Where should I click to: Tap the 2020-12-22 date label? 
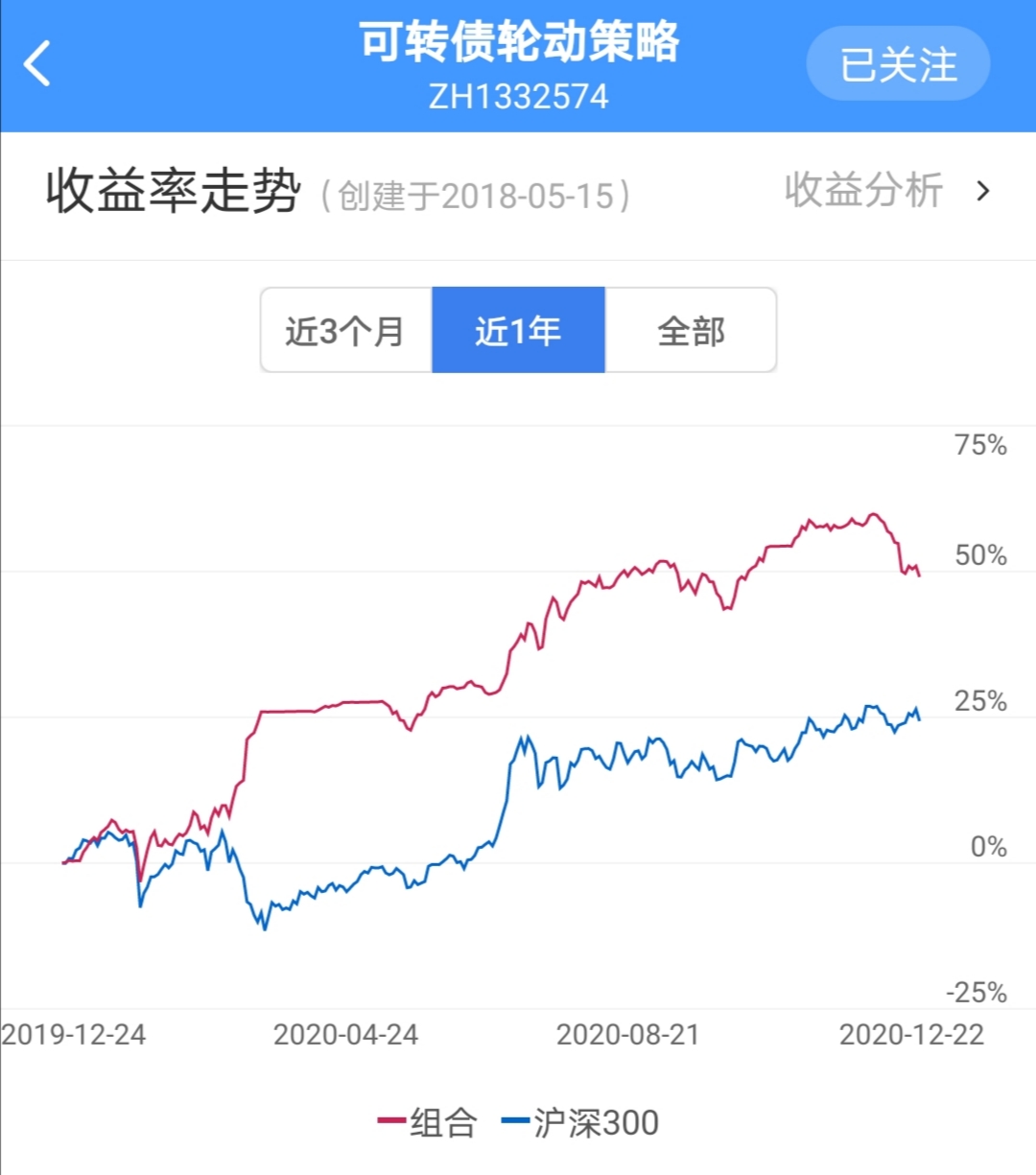[x=911, y=1035]
